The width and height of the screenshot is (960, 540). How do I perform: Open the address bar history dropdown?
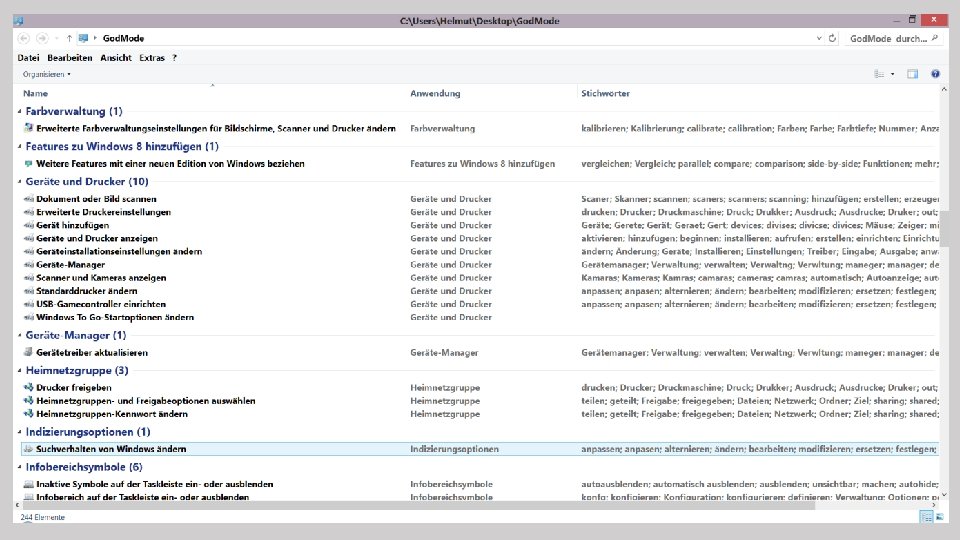[819, 38]
